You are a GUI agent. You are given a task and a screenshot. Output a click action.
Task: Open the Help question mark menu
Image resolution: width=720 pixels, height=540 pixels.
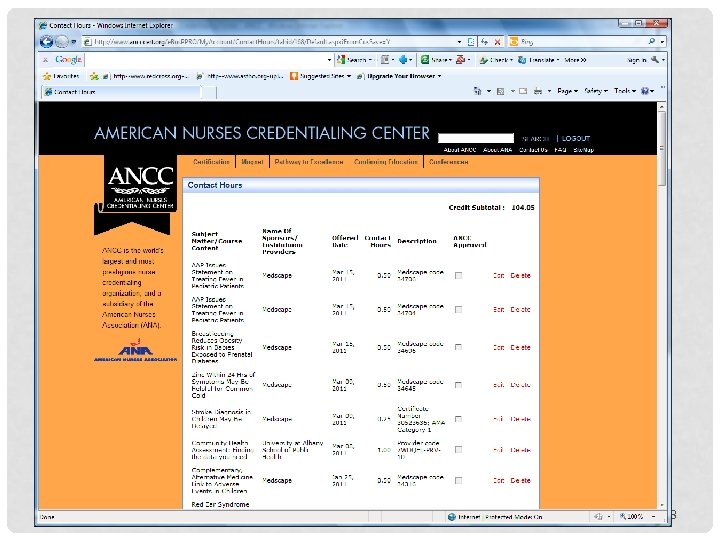coord(647,91)
